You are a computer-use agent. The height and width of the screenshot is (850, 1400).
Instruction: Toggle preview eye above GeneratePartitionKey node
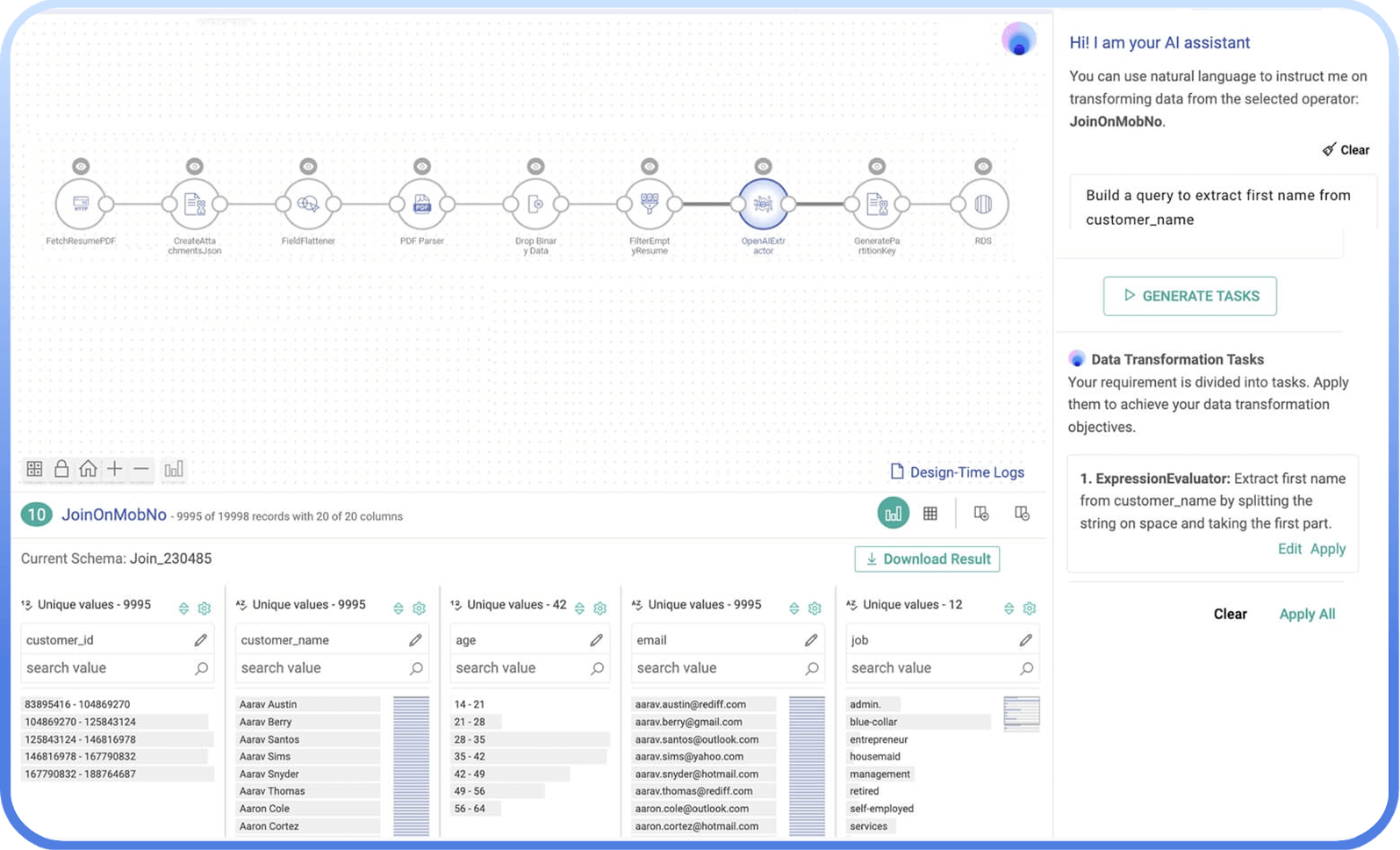877,166
